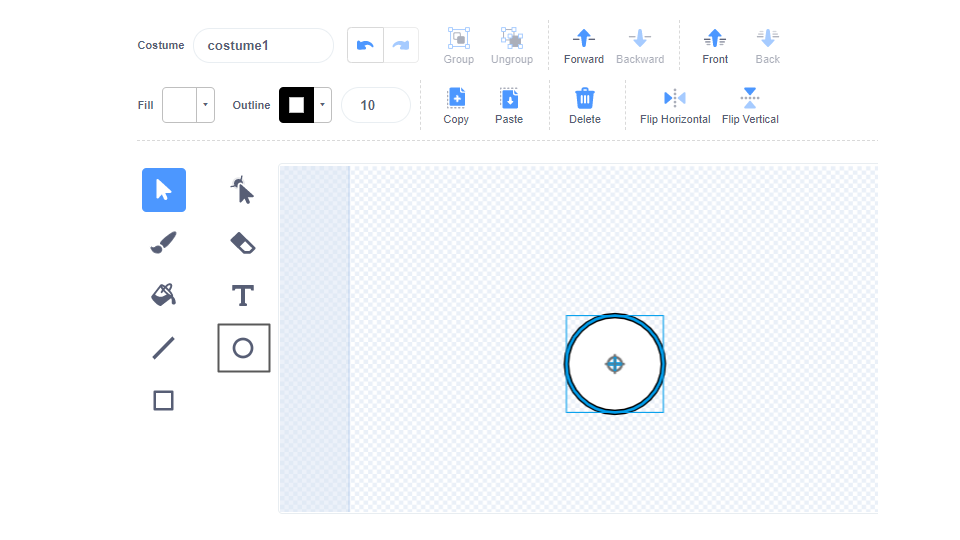
Task: Select the Brush tool
Action: coord(164,243)
